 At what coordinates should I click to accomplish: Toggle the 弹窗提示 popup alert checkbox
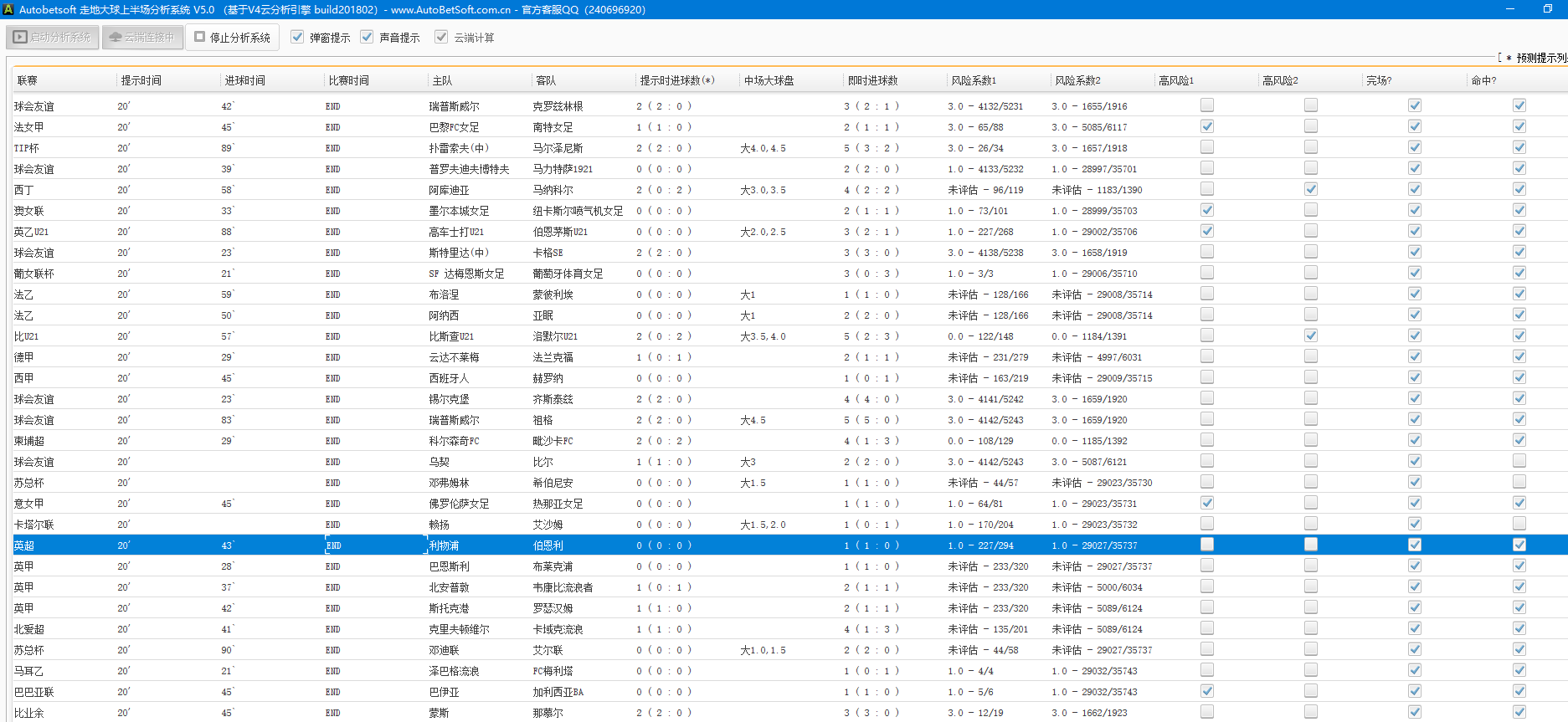[x=297, y=38]
